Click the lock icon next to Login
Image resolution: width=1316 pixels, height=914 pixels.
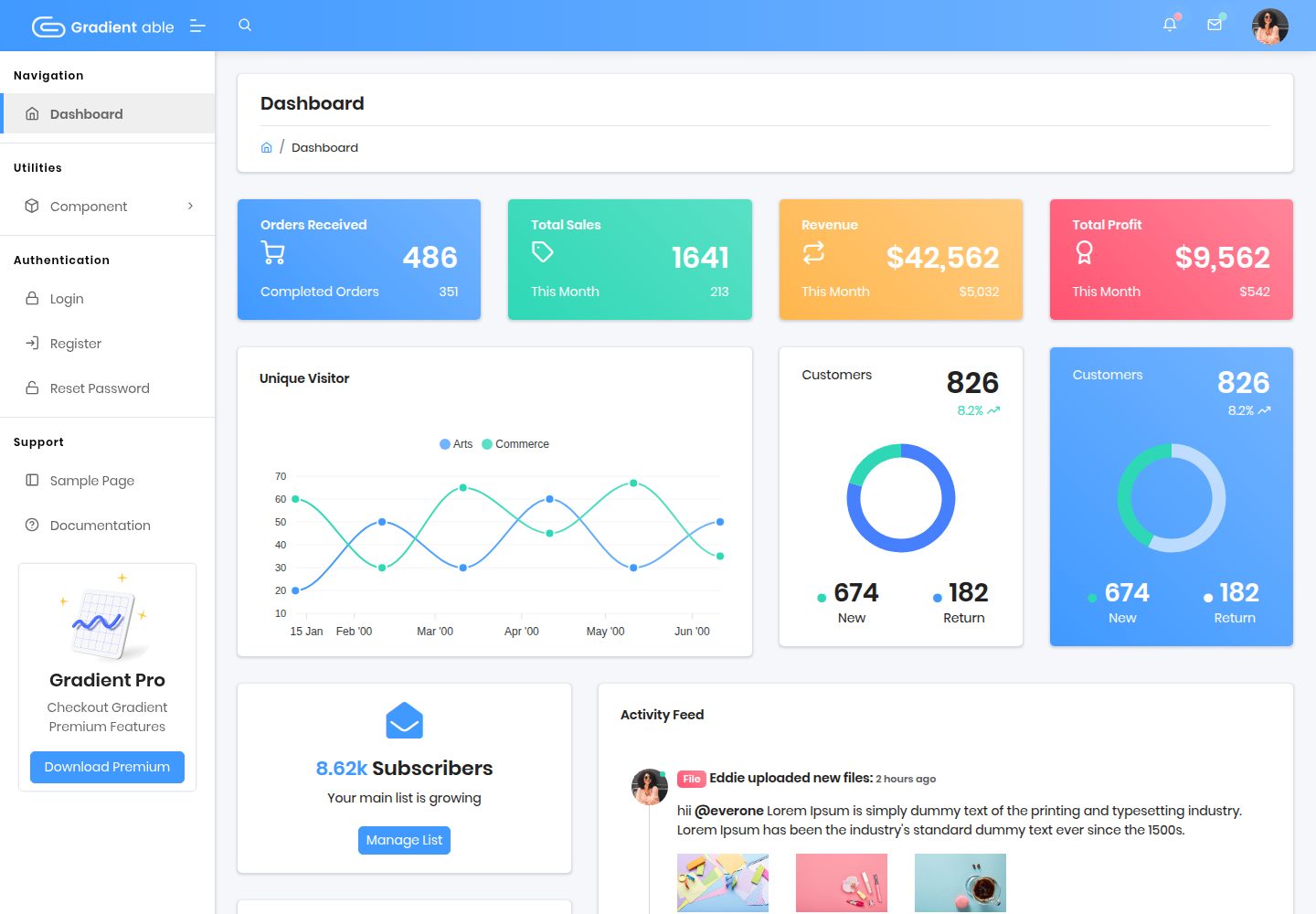[x=32, y=298]
